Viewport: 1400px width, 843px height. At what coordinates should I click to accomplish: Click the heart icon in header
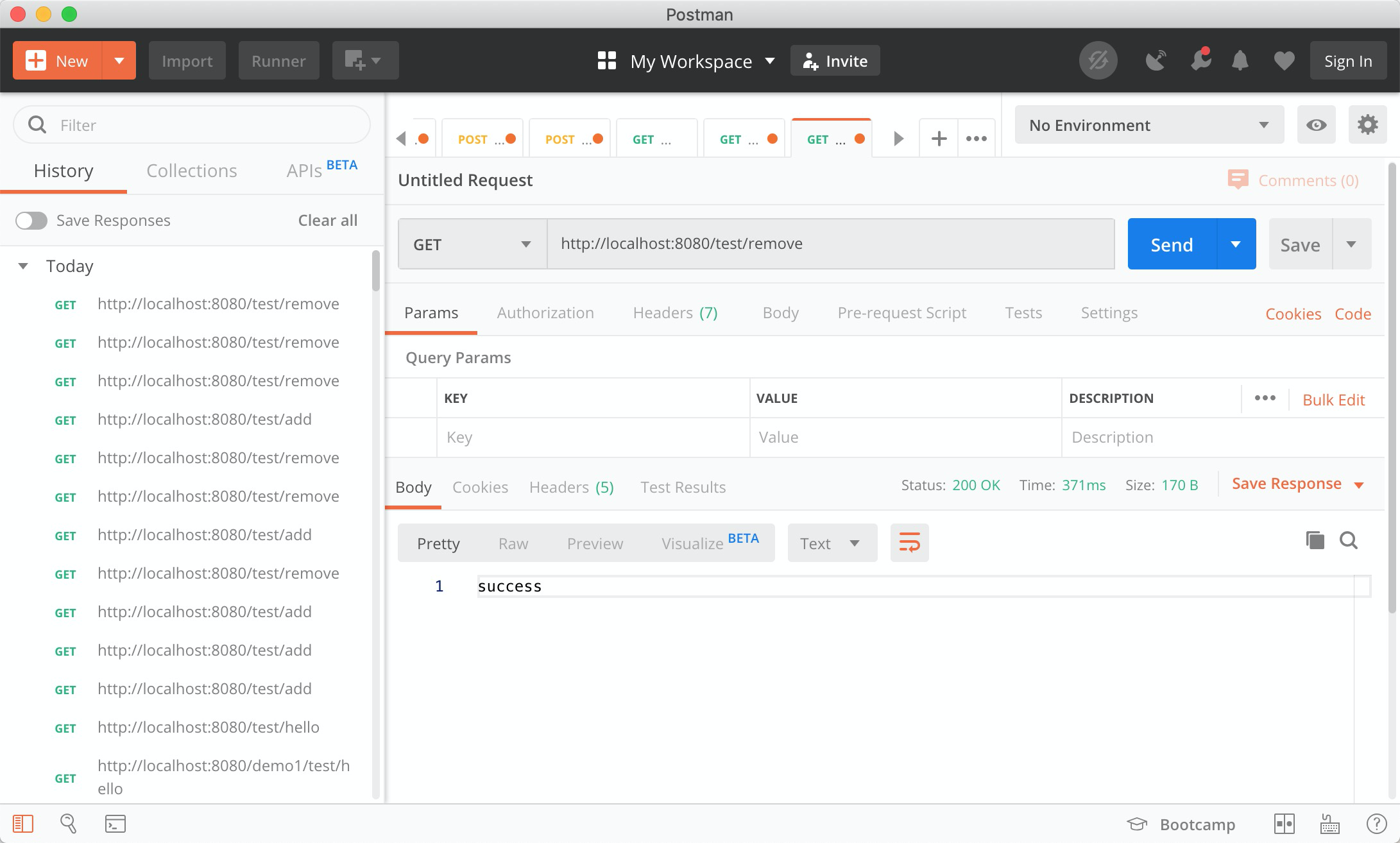(x=1284, y=61)
